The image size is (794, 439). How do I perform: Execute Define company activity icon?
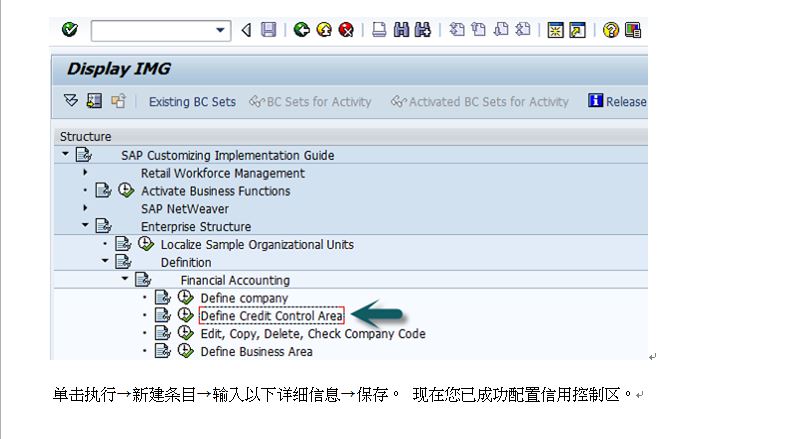tap(185, 297)
